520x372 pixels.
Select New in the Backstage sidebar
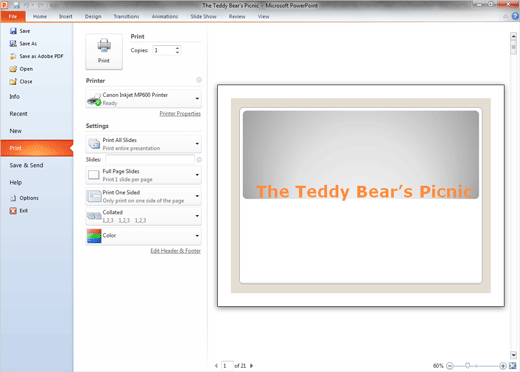tap(37, 131)
